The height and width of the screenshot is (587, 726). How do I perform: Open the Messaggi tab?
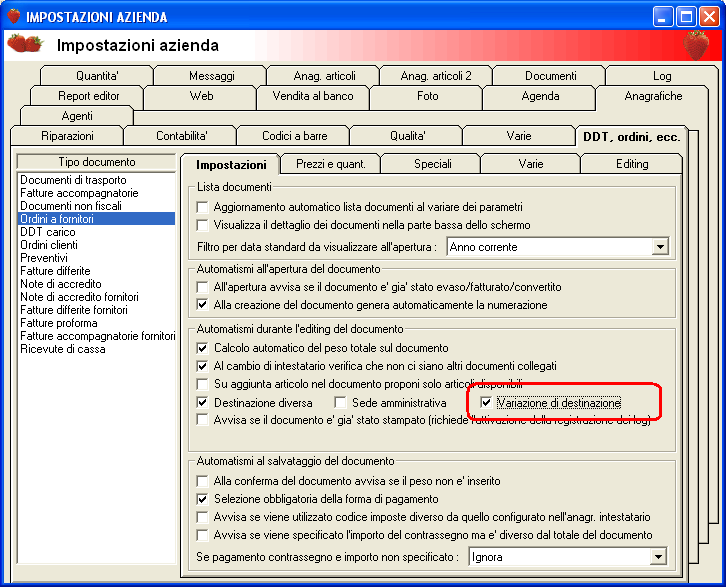pos(212,76)
